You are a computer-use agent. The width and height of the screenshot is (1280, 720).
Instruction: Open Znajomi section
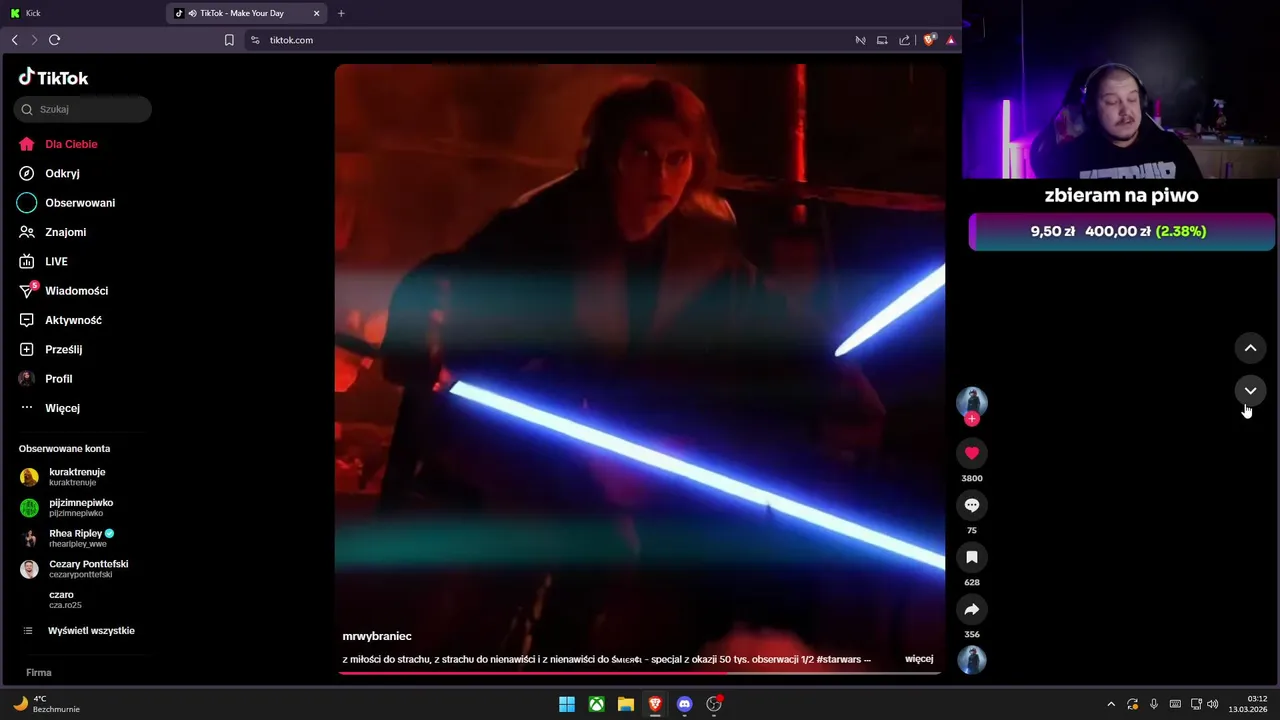pyautogui.click(x=52, y=232)
